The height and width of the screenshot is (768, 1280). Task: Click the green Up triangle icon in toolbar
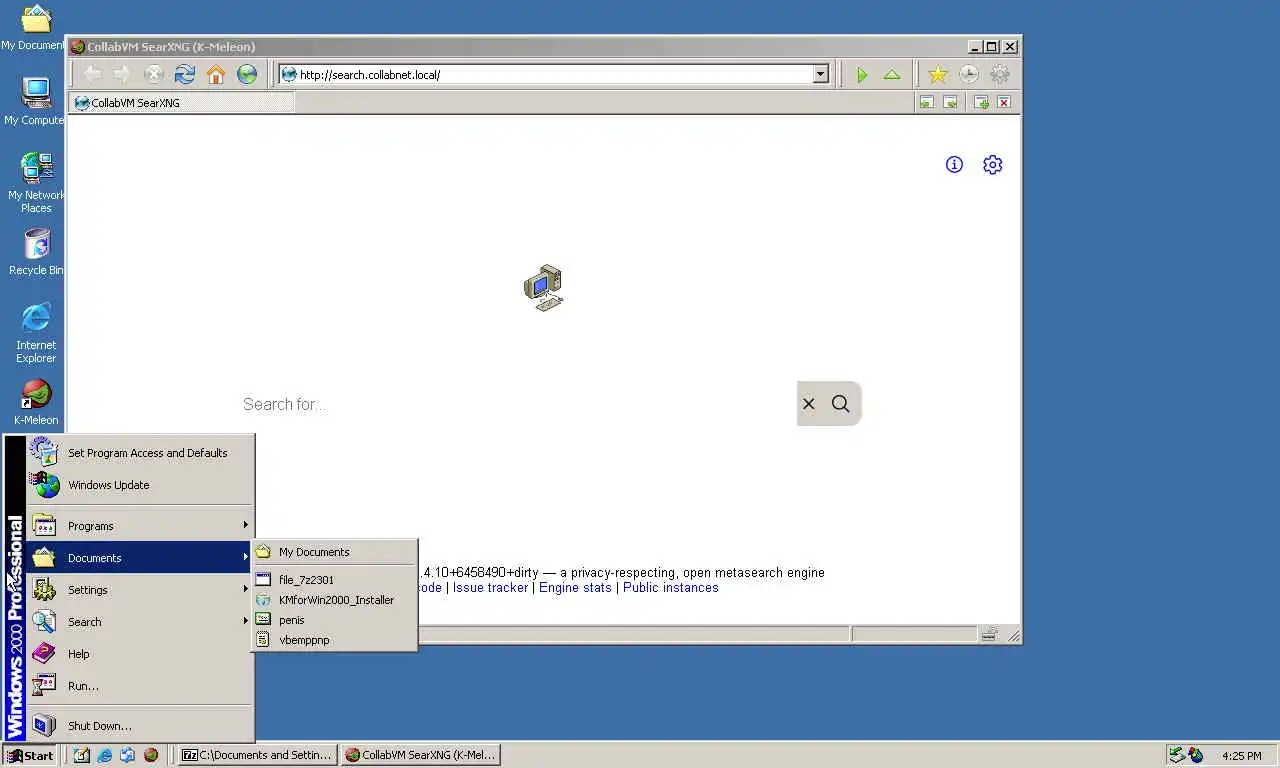pos(892,74)
